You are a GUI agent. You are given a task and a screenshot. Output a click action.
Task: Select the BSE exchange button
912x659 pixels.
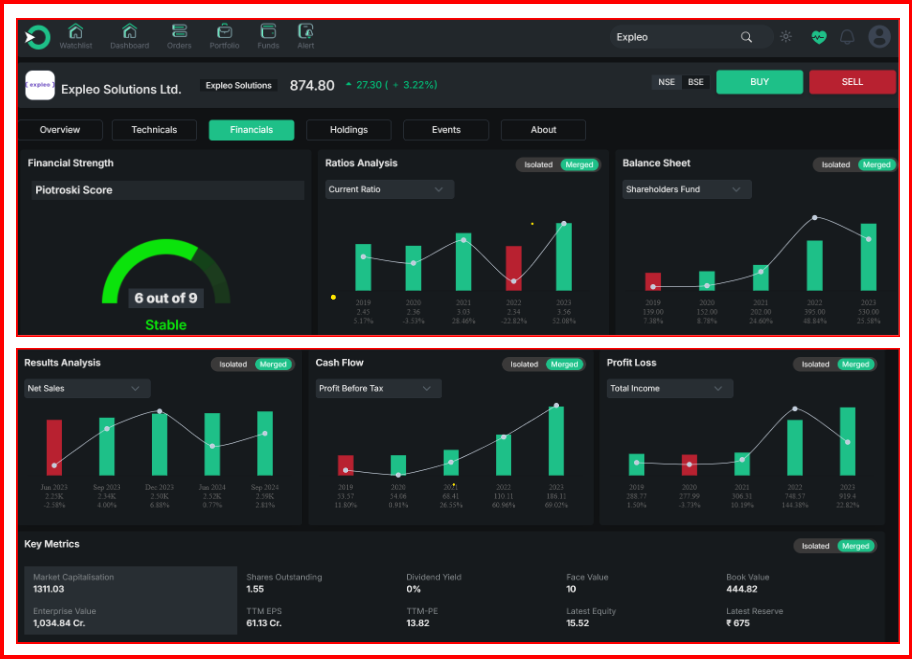click(696, 82)
